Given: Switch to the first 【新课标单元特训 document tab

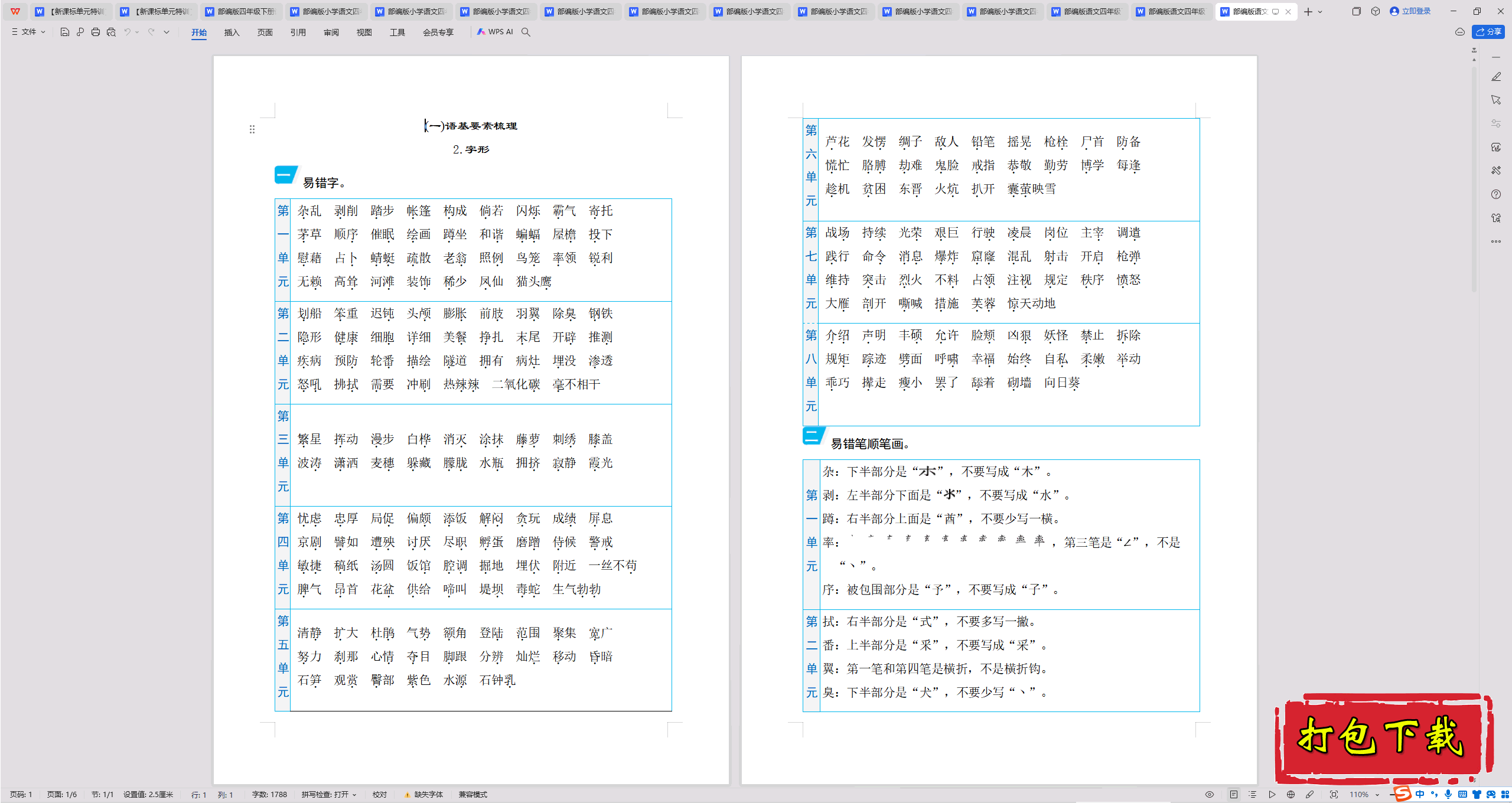Looking at the screenshot, I should click(71, 11).
